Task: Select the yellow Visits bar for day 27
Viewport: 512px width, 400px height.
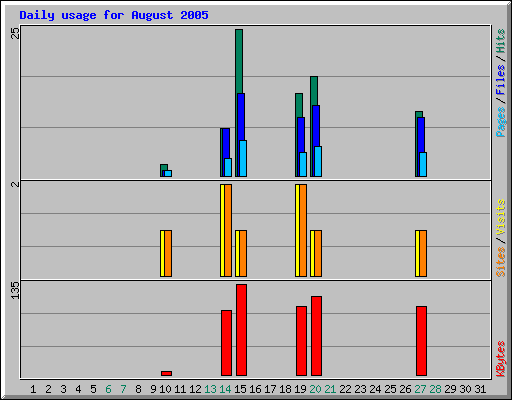Action: [417, 253]
